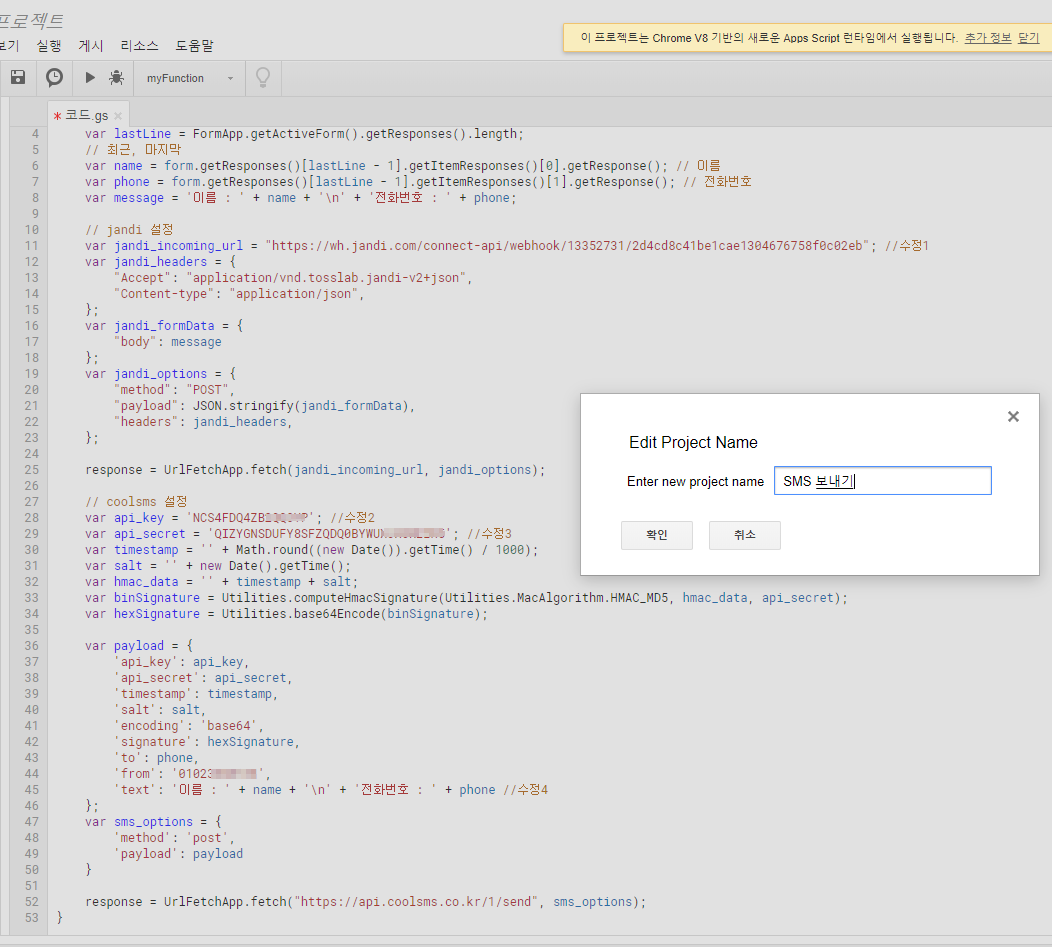Start debugging with the bug icon
1052x947 pixels.
[x=116, y=77]
